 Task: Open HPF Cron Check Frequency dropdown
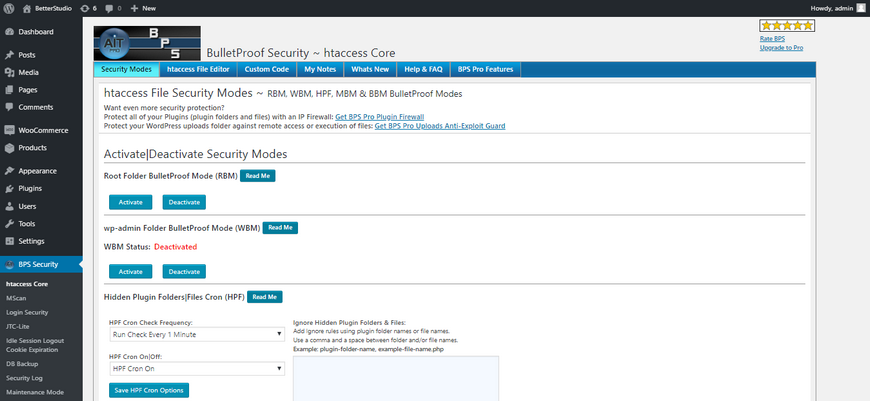[197, 334]
